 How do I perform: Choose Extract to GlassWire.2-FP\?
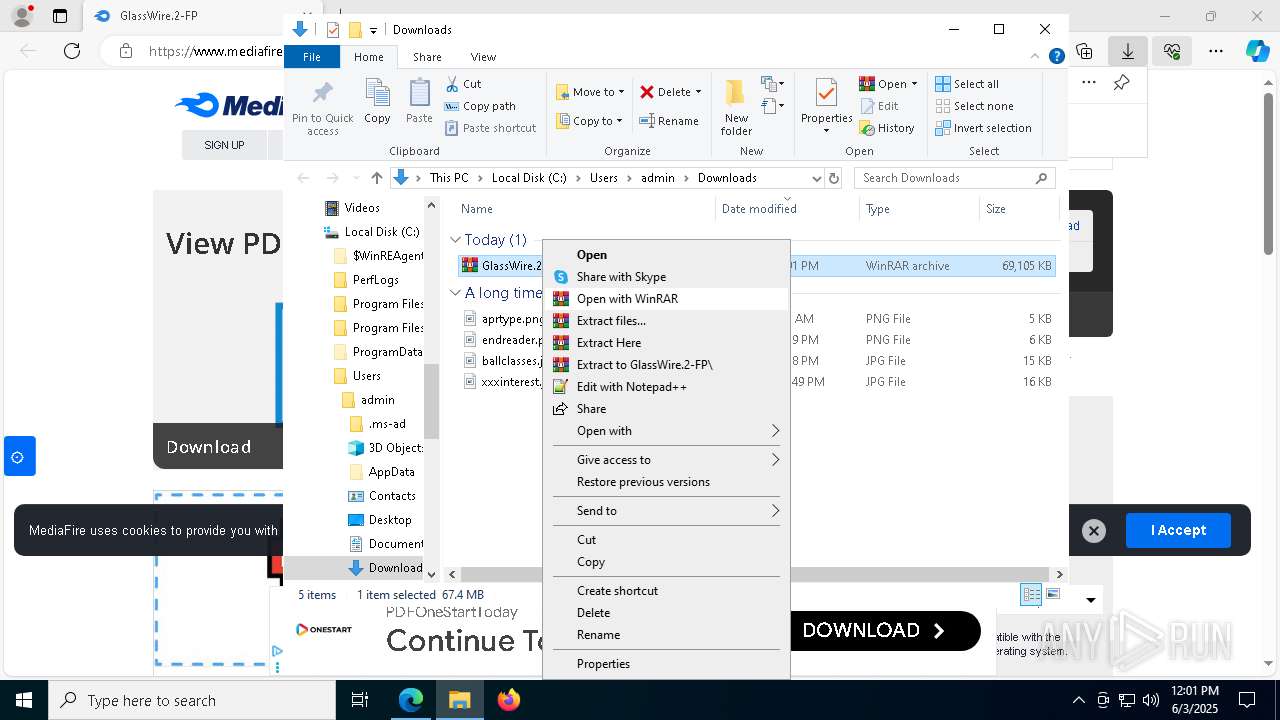(x=666, y=365)
